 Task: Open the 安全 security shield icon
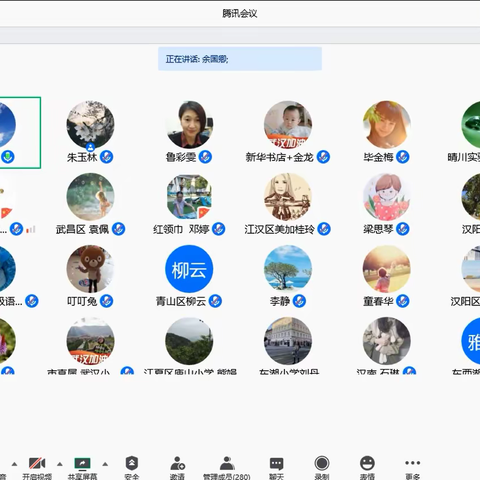(x=132, y=463)
